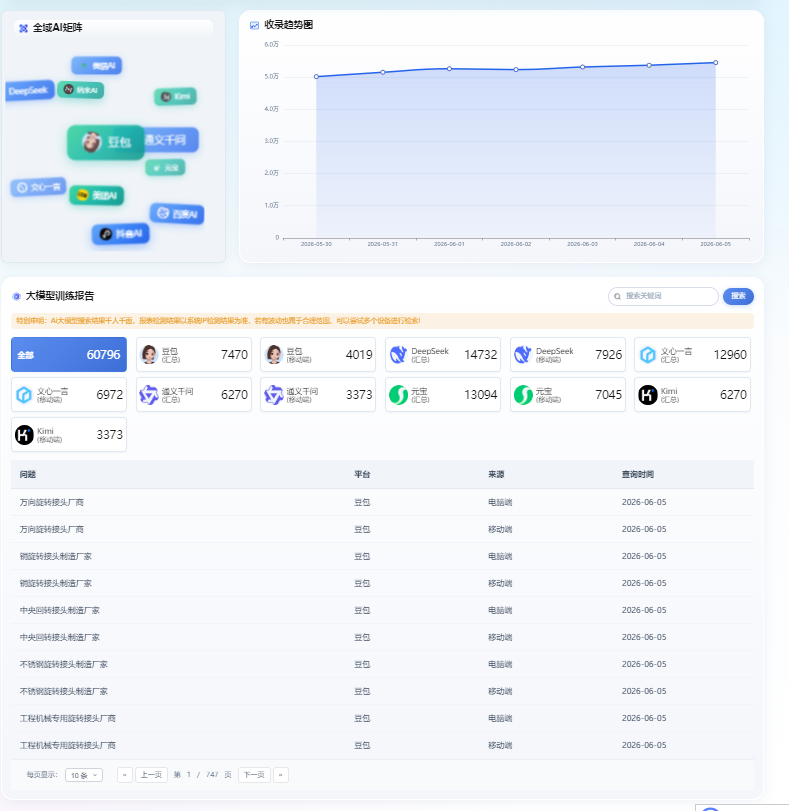Click the 抖音AI bubble in the matrix

pyautogui.click(x=121, y=234)
